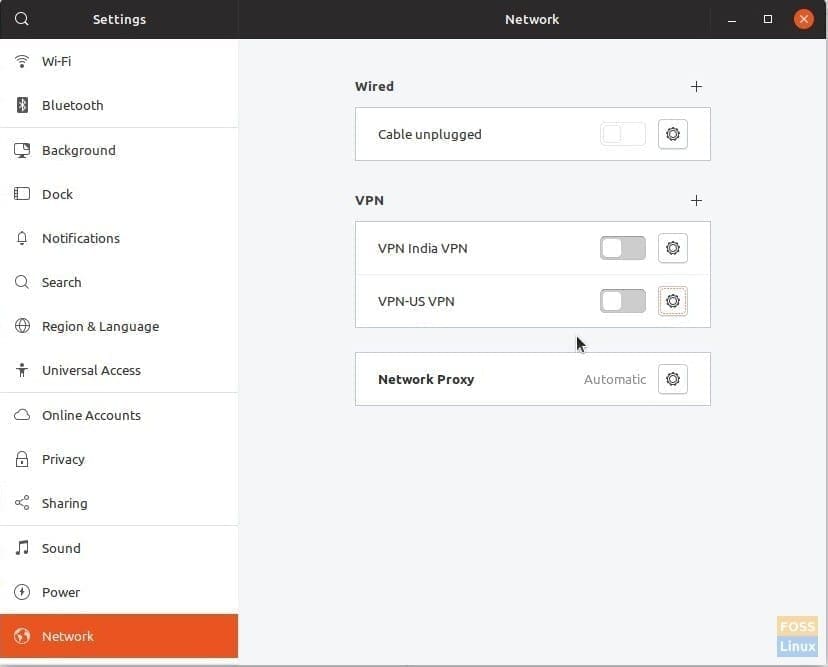828x667 pixels.
Task: Open Online Accounts panel
Action: (119, 415)
